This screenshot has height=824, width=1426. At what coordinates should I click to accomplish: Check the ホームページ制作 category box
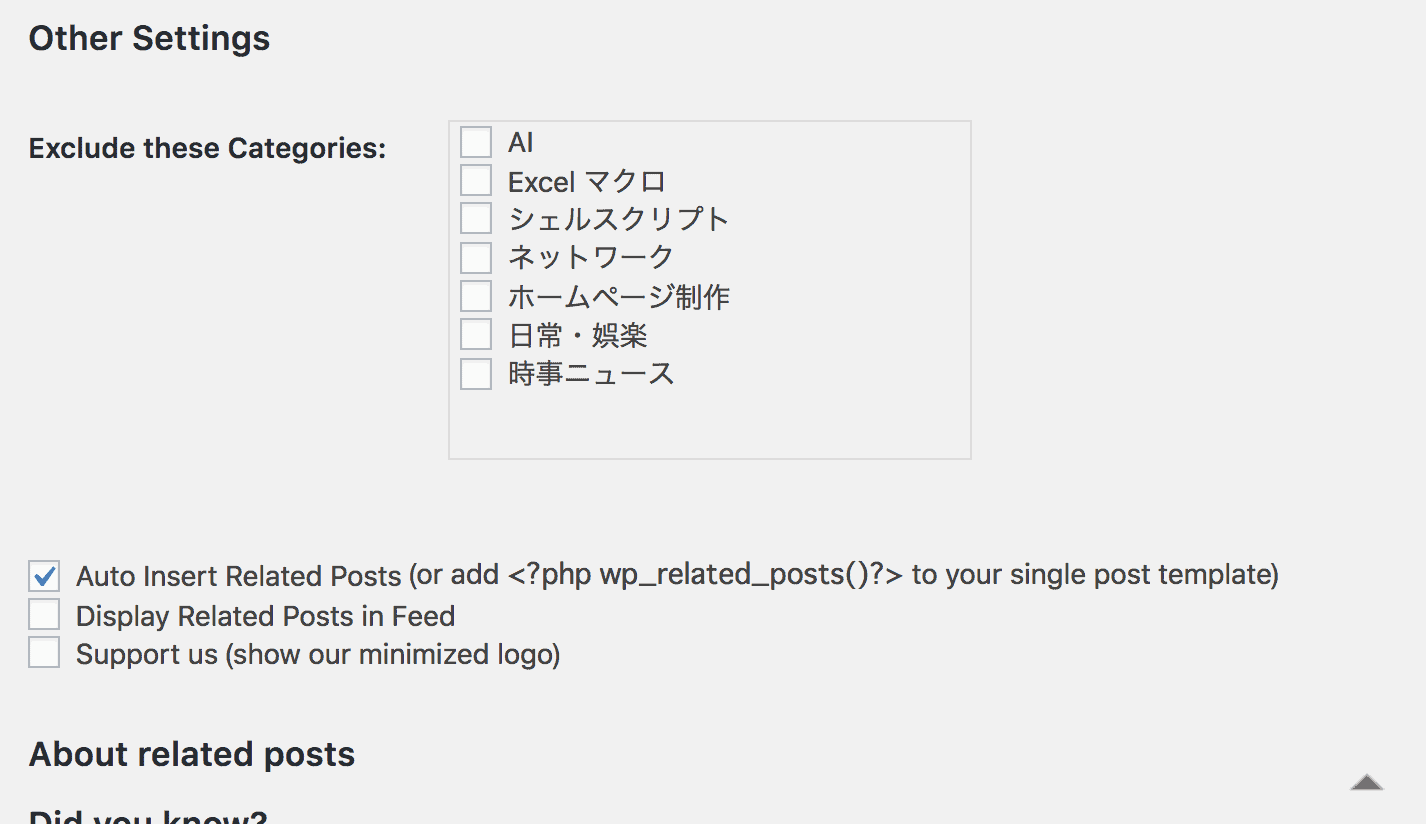pyautogui.click(x=476, y=296)
